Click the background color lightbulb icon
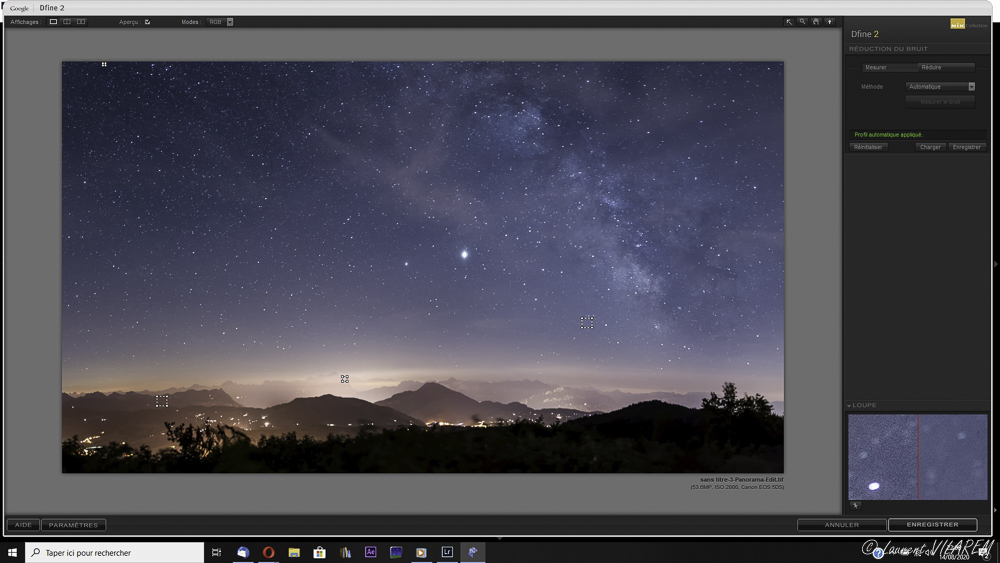 pos(829,22)
